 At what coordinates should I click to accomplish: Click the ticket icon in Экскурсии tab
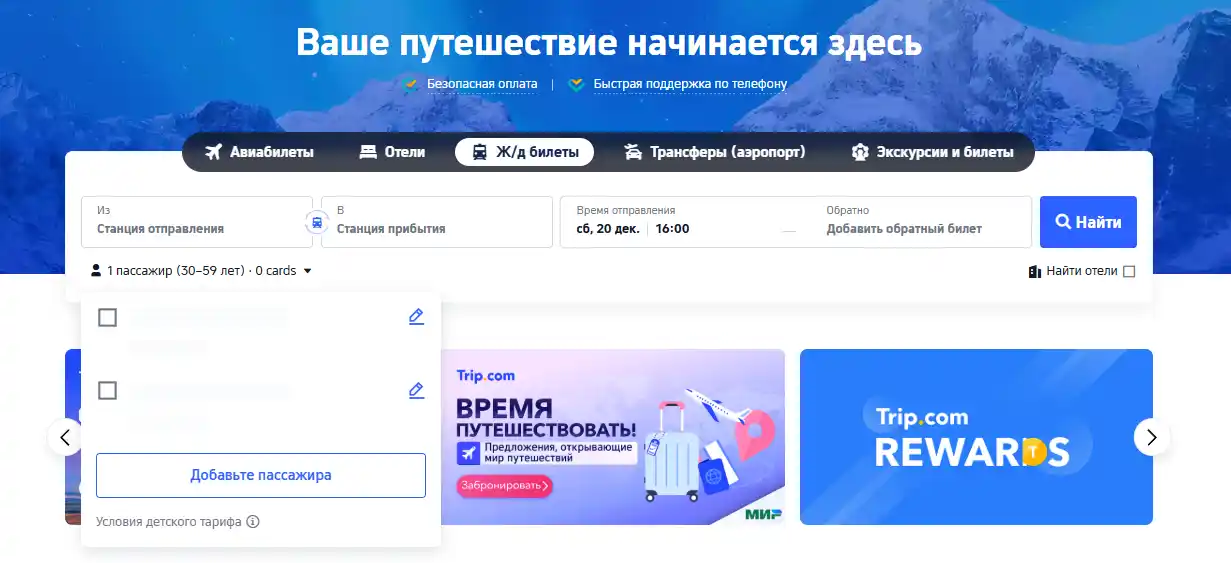pyautogui.click(x=859, y=152)
